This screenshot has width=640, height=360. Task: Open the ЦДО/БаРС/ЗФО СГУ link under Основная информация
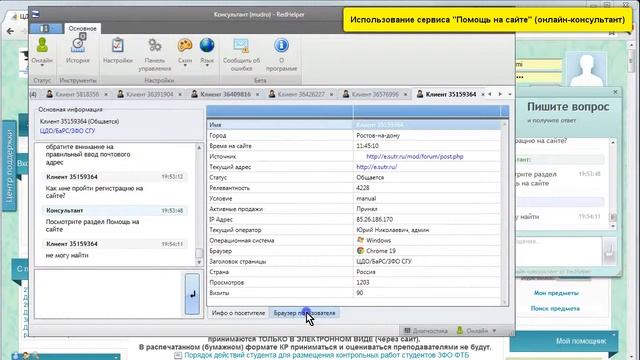click(x=67, y=131)
